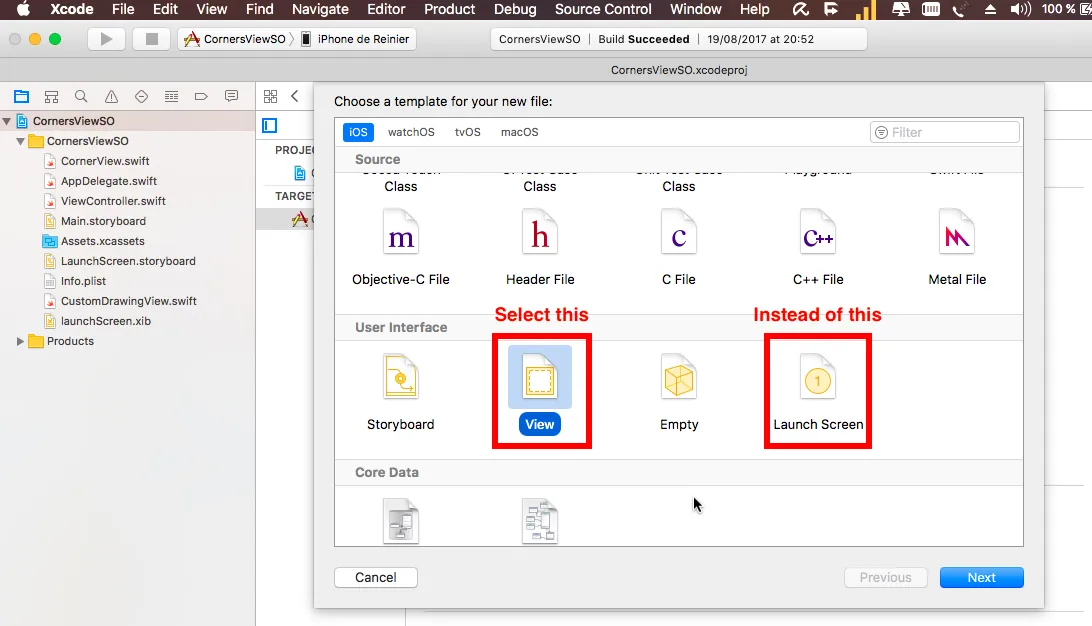This screenshot has height=626, width=1092.
Task: Switch to the macOS platform tab
Action: click(520, 132)
